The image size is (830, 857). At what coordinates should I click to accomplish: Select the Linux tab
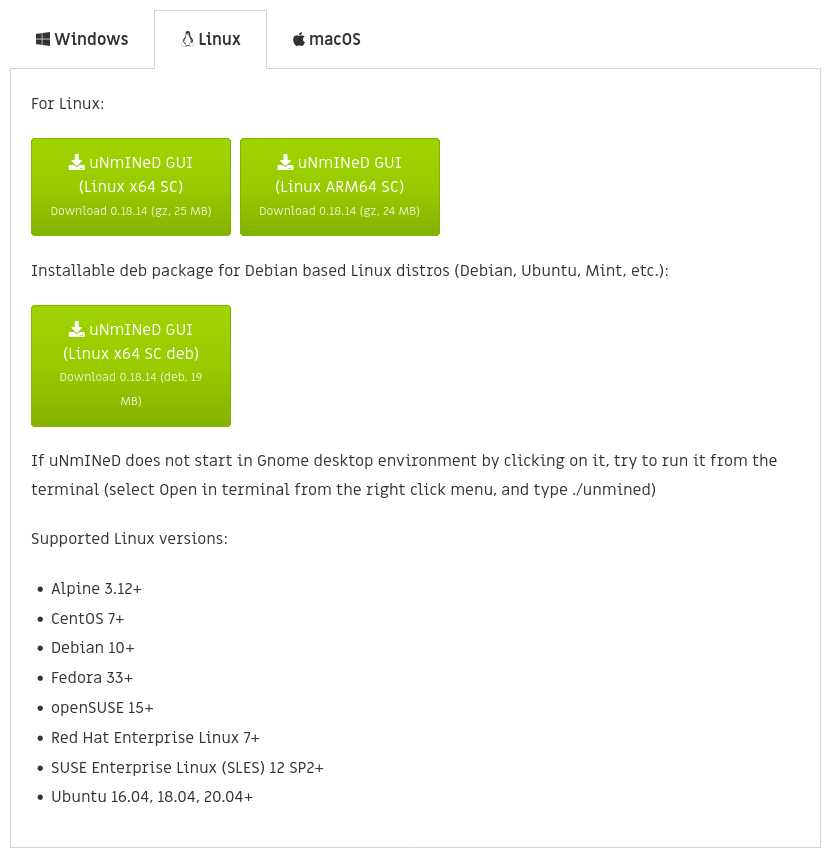(x=210, y=39)
